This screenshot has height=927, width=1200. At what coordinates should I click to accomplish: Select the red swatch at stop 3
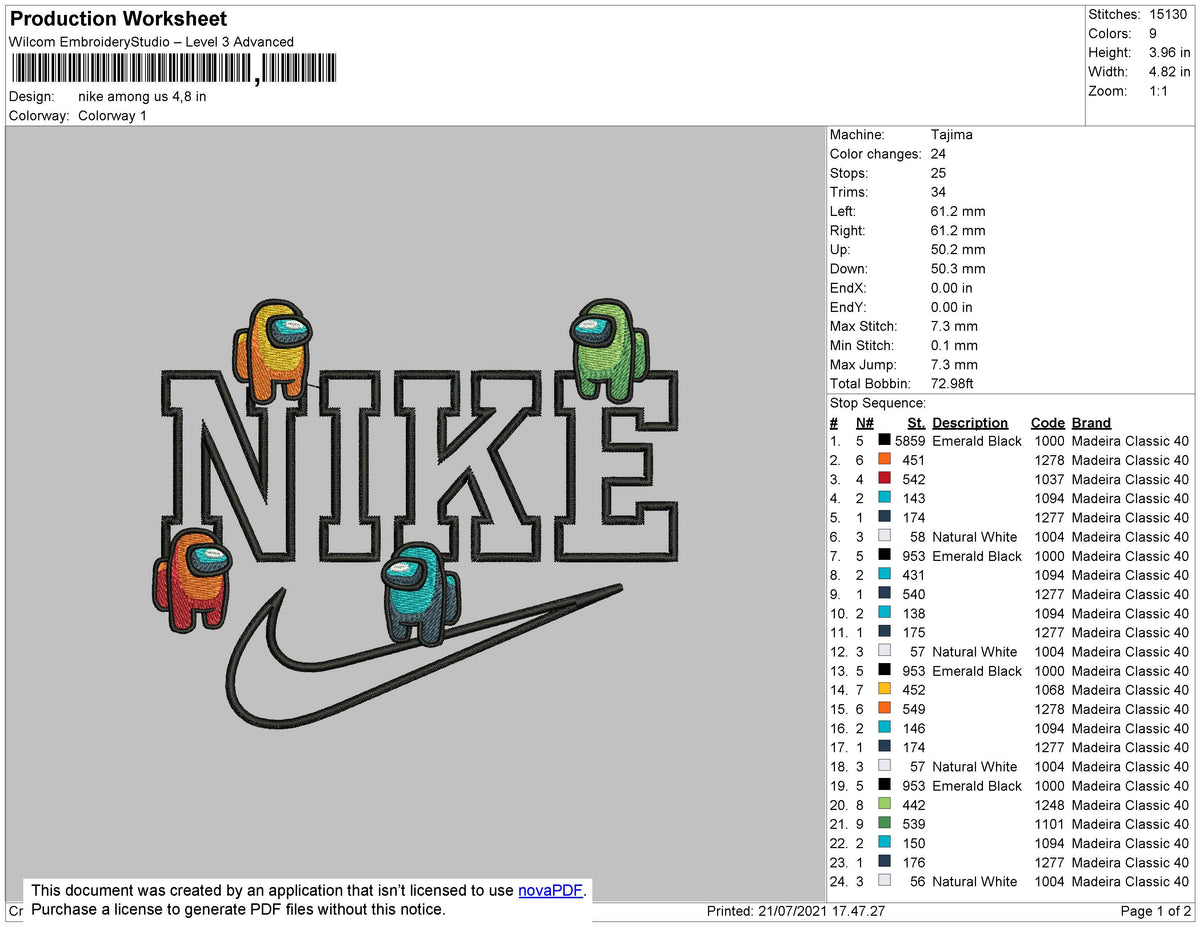click(x=885, y=478)
